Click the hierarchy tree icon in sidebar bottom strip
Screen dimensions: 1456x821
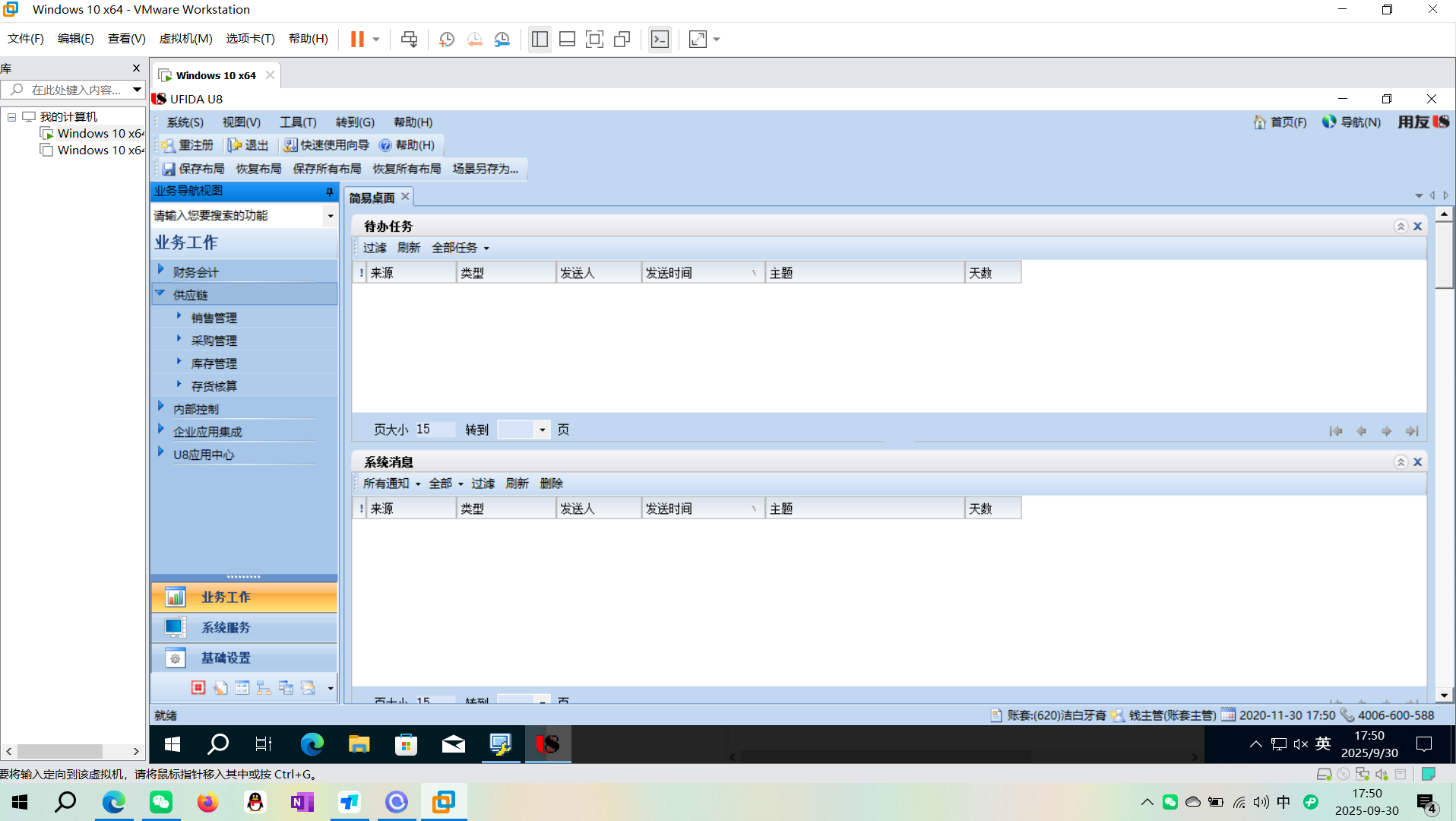[x=264, y=687]
